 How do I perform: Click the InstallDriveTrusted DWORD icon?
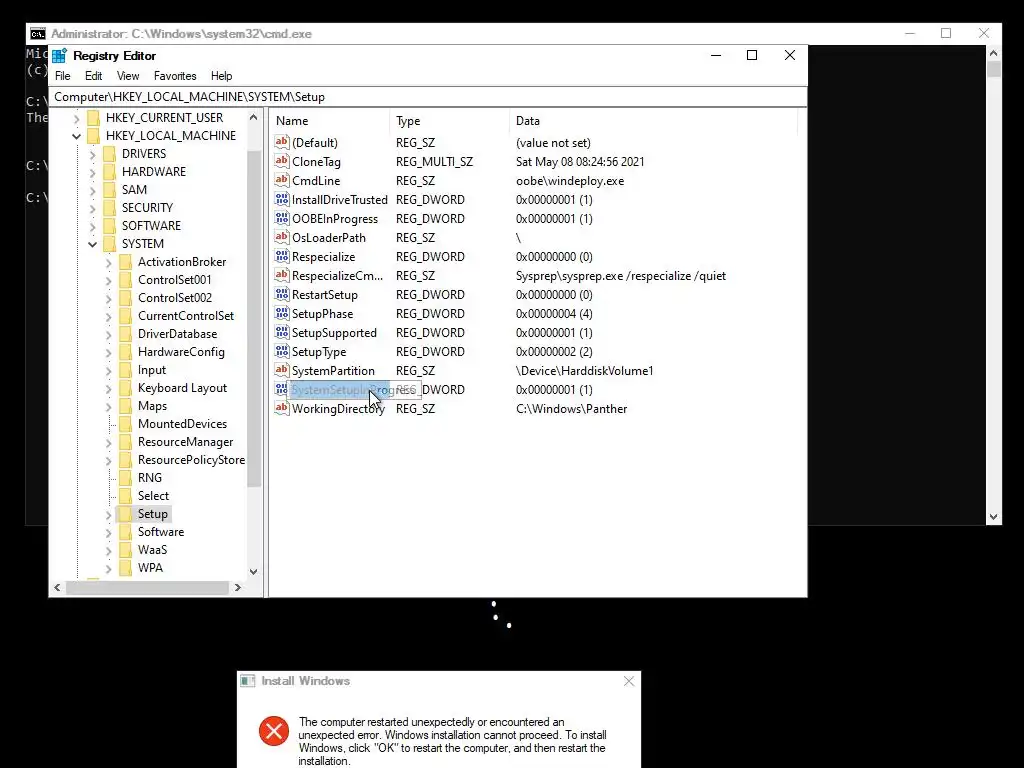coord(281,199)
